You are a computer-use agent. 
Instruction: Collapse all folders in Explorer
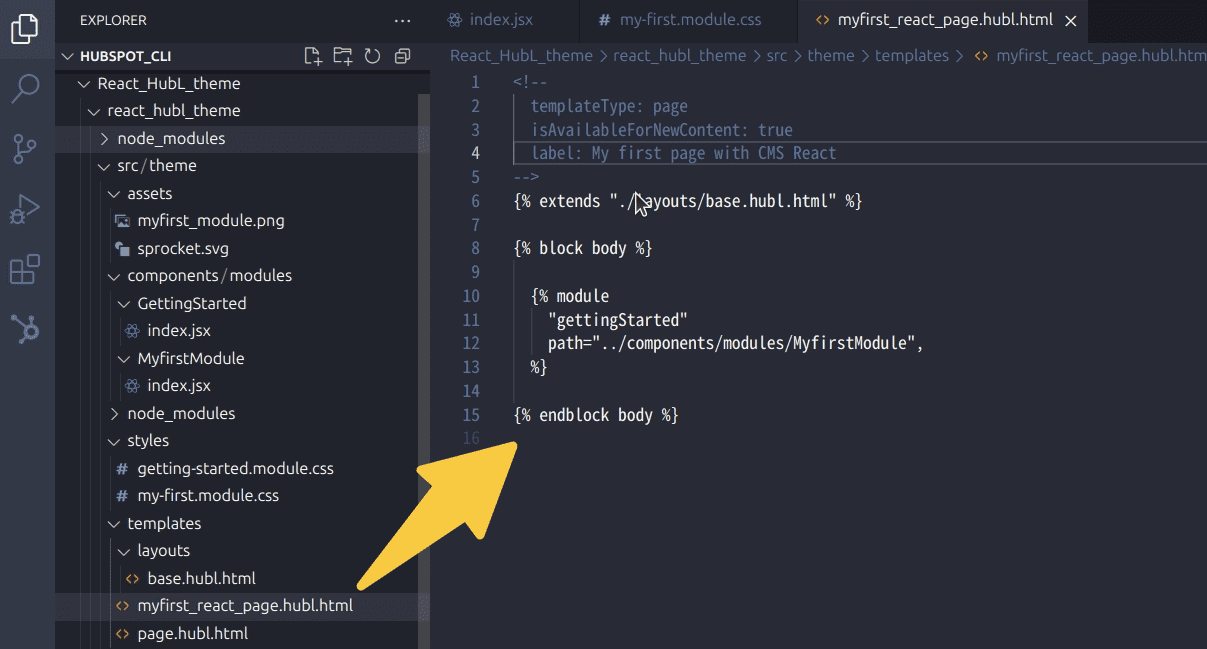click(402, 56)
